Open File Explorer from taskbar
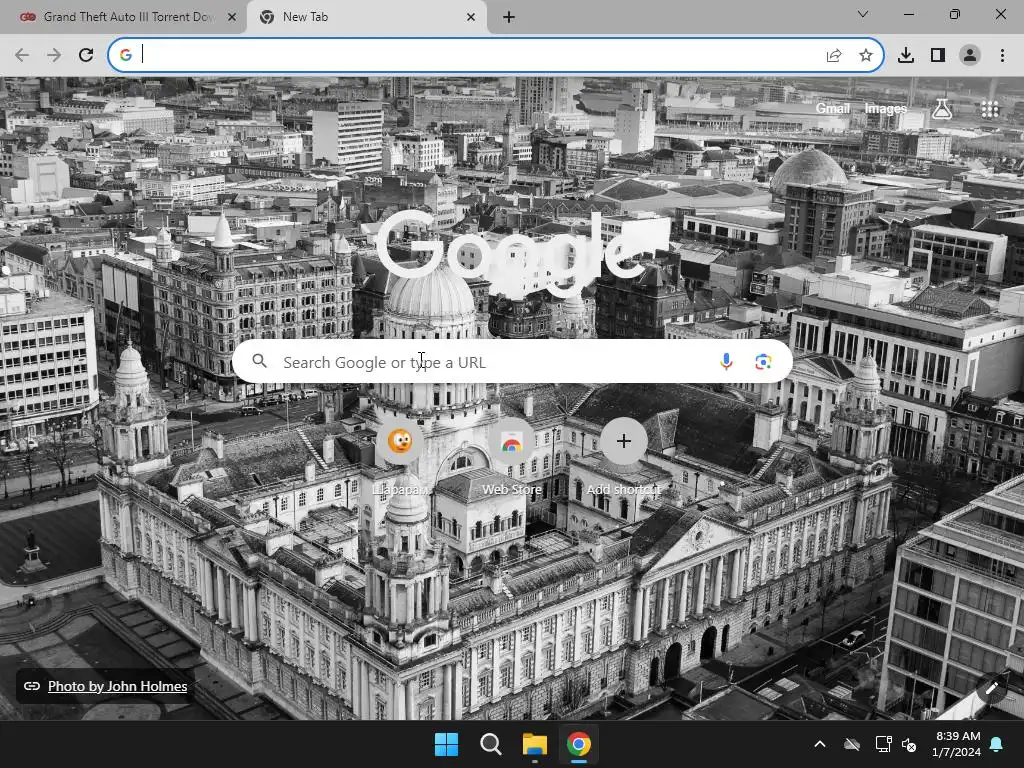 tap(534, 744)
